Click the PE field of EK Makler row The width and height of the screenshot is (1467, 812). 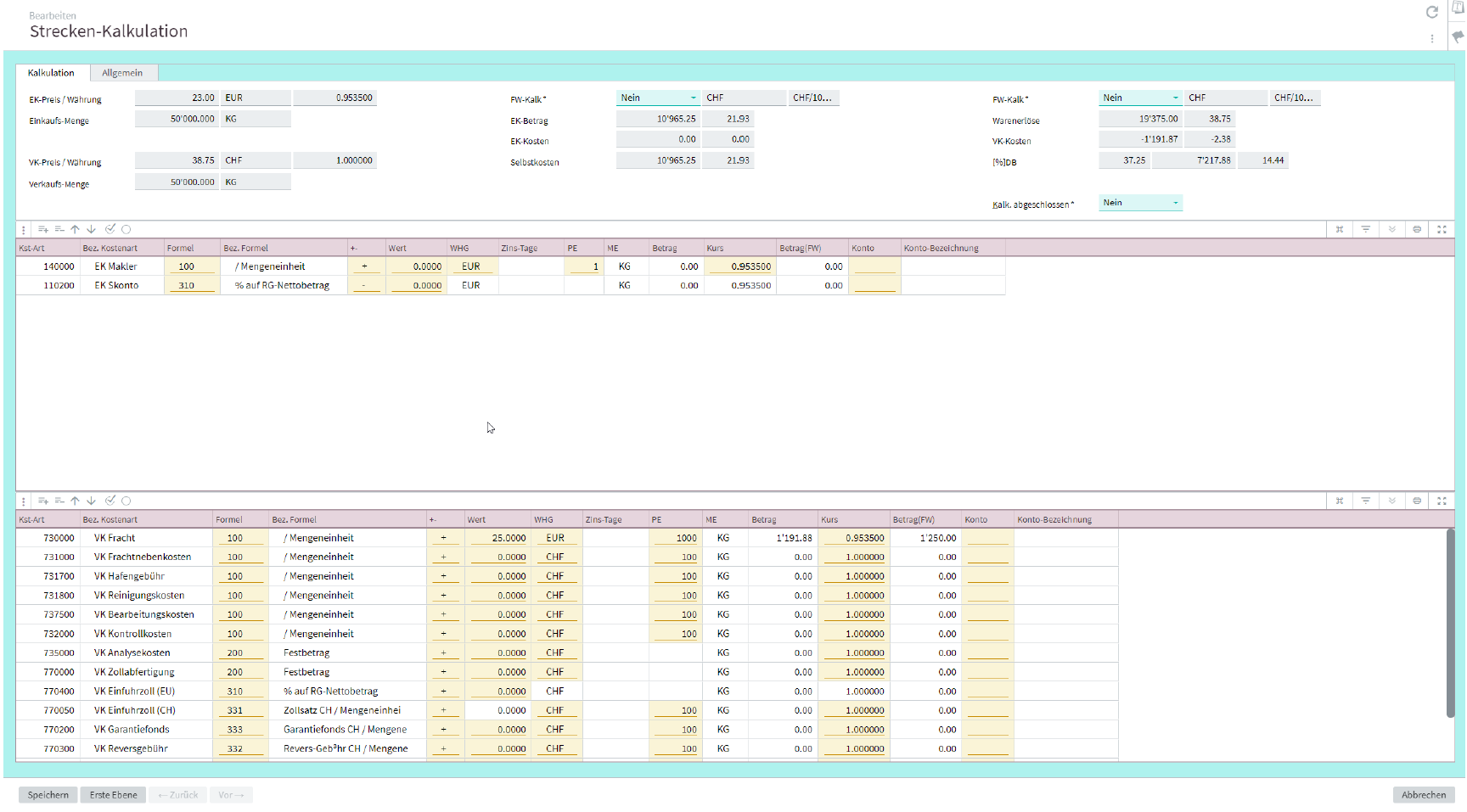tap(583, 266)
